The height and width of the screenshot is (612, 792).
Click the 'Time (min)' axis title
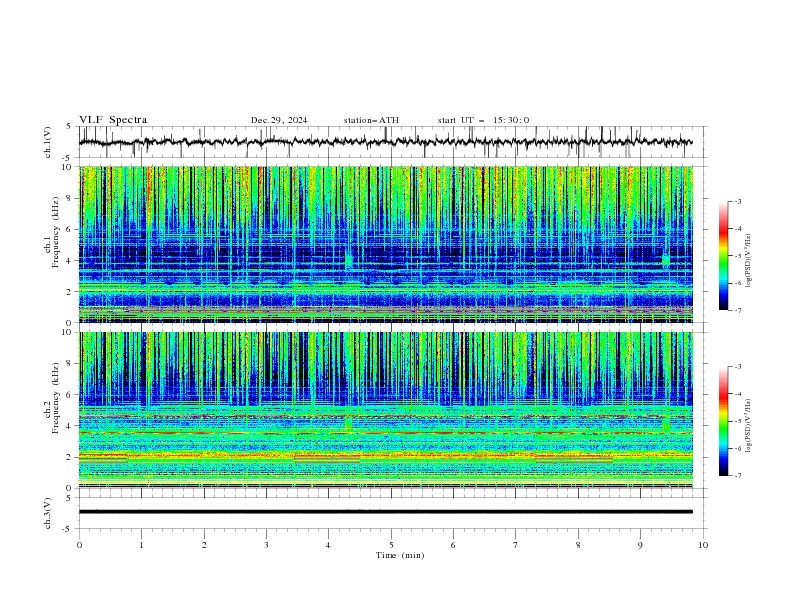point(400,555)
